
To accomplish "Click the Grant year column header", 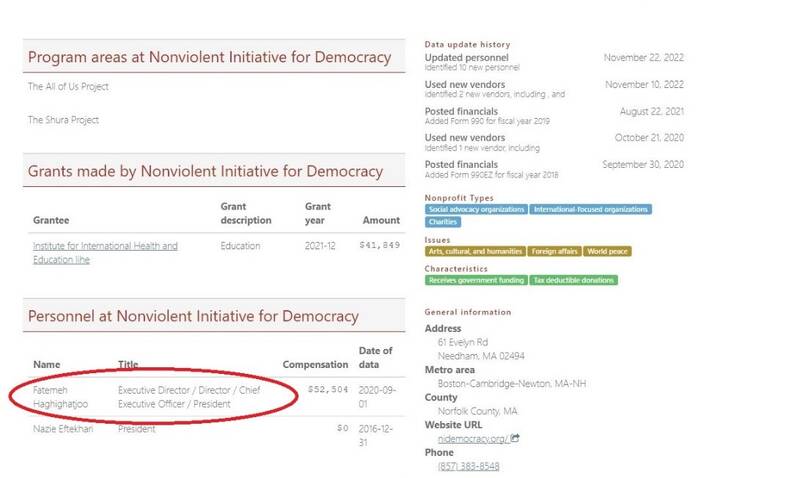I will pos(318,213).
